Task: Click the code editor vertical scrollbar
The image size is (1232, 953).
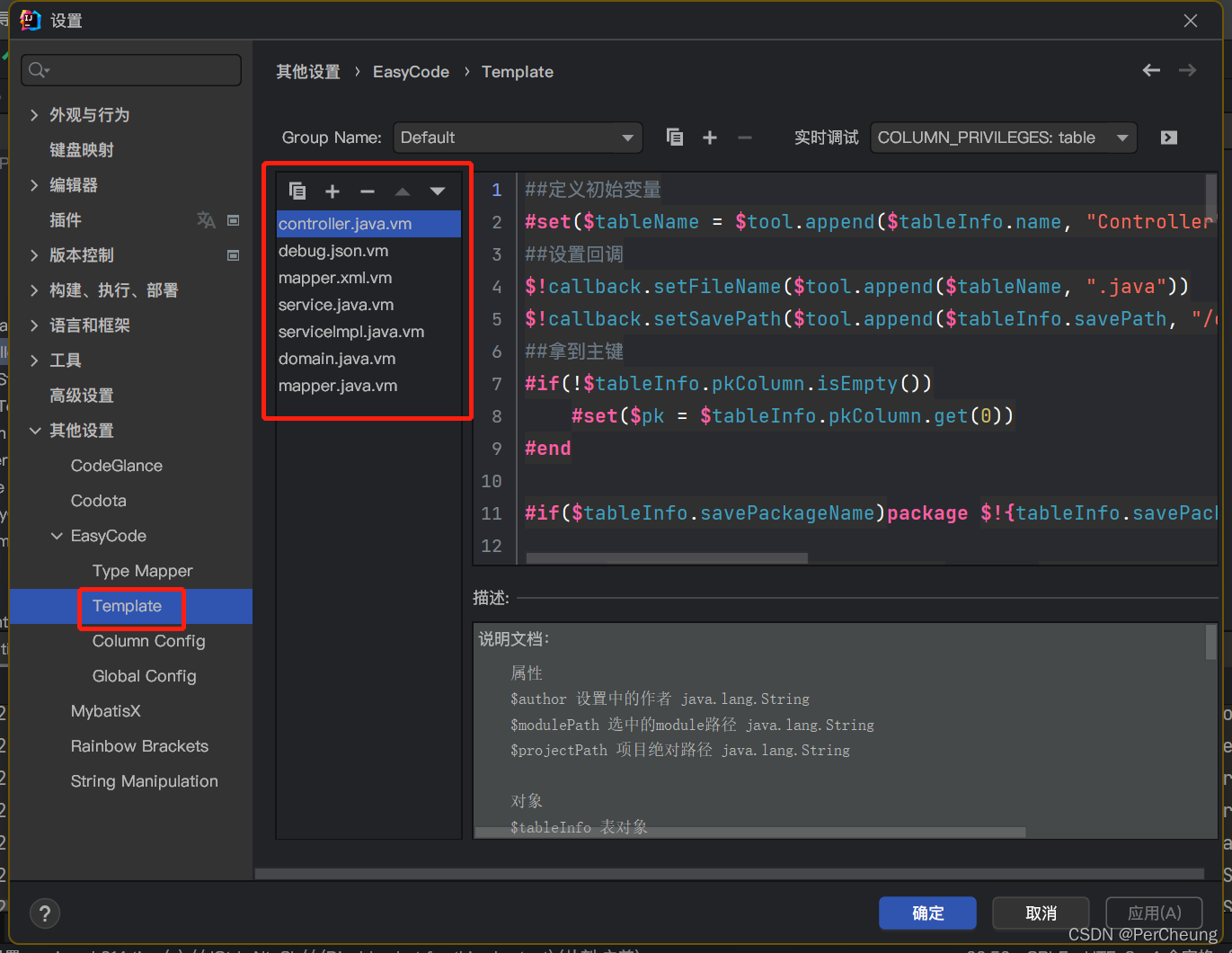Action: (x=1210, y=198)
